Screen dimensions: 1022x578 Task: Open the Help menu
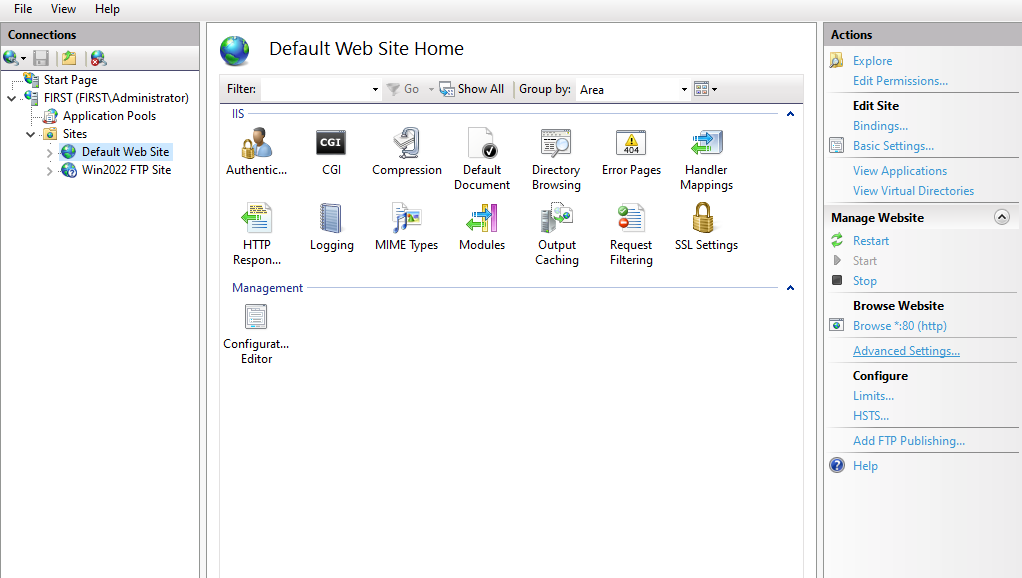coord(107,9)
